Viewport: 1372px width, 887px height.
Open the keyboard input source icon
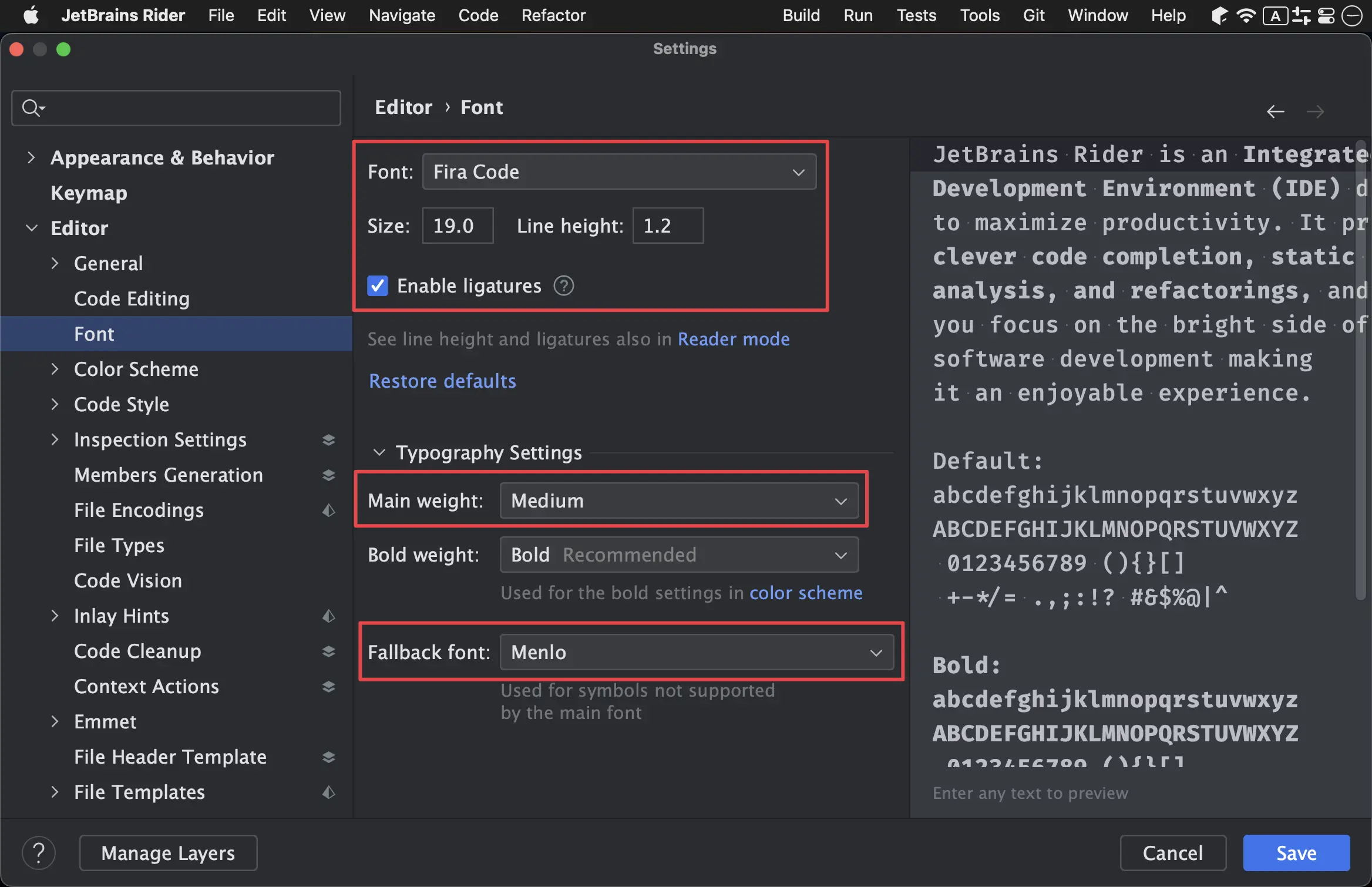(1275, 16)
